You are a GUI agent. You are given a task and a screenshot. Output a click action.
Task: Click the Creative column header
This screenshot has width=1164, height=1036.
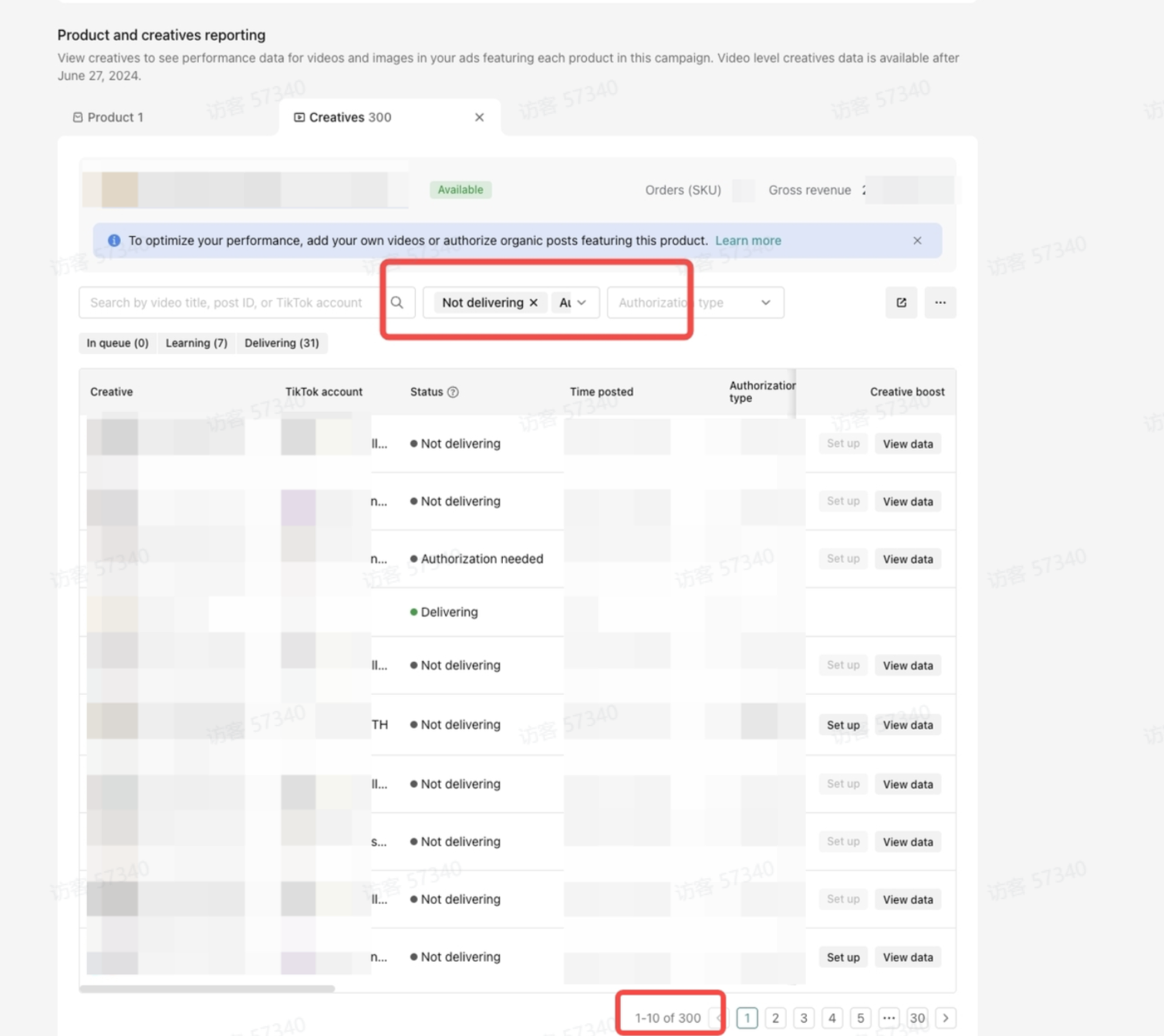[111, 392]
